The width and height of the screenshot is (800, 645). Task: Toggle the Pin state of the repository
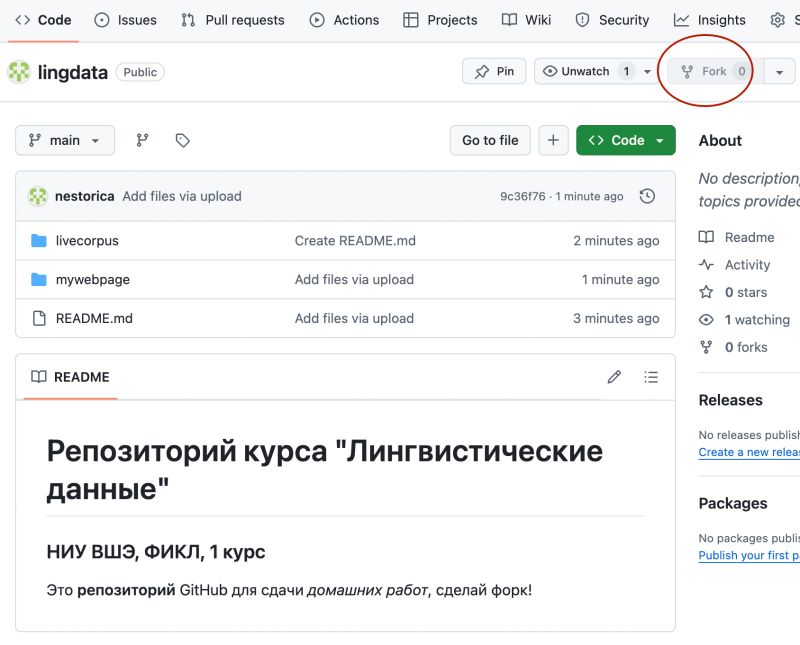493,71
